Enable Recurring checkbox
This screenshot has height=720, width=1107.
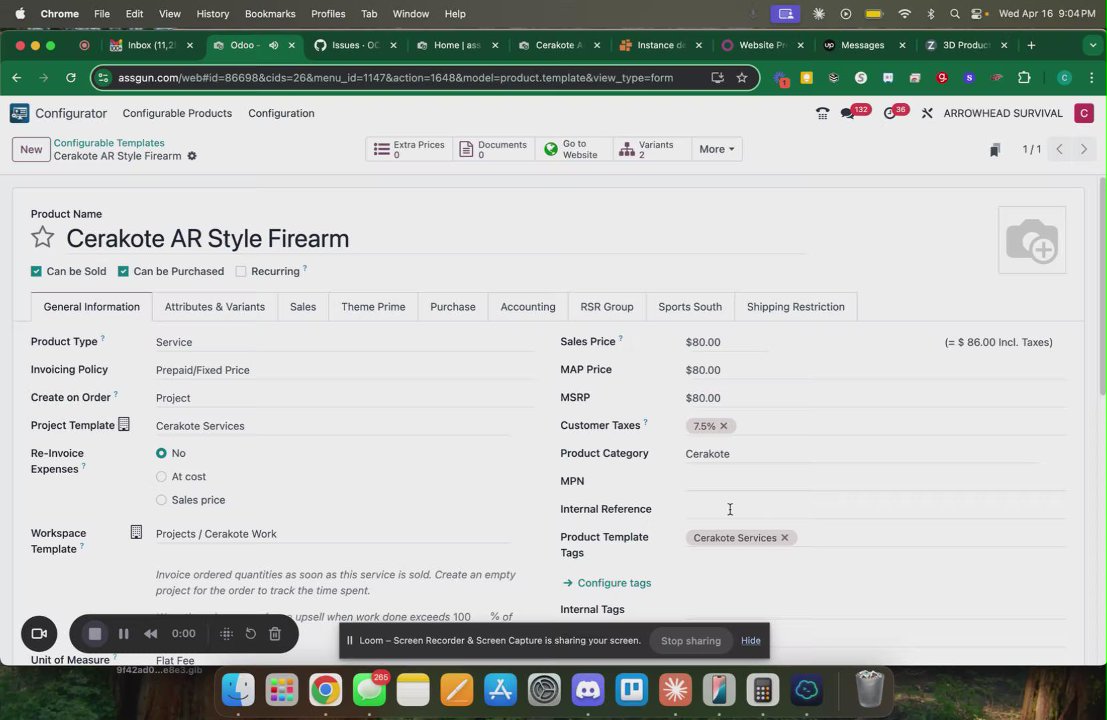tap(241, 271)
